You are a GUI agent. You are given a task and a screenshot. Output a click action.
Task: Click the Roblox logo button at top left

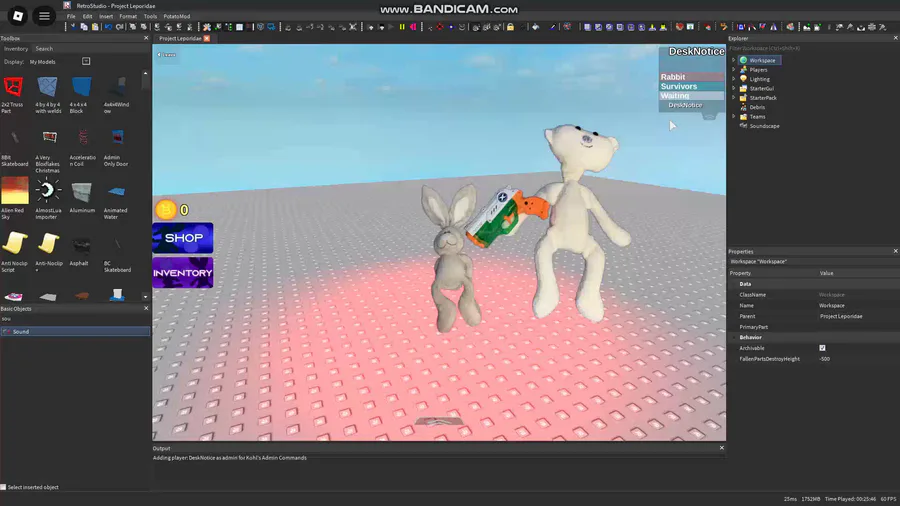tap(18, 16)
